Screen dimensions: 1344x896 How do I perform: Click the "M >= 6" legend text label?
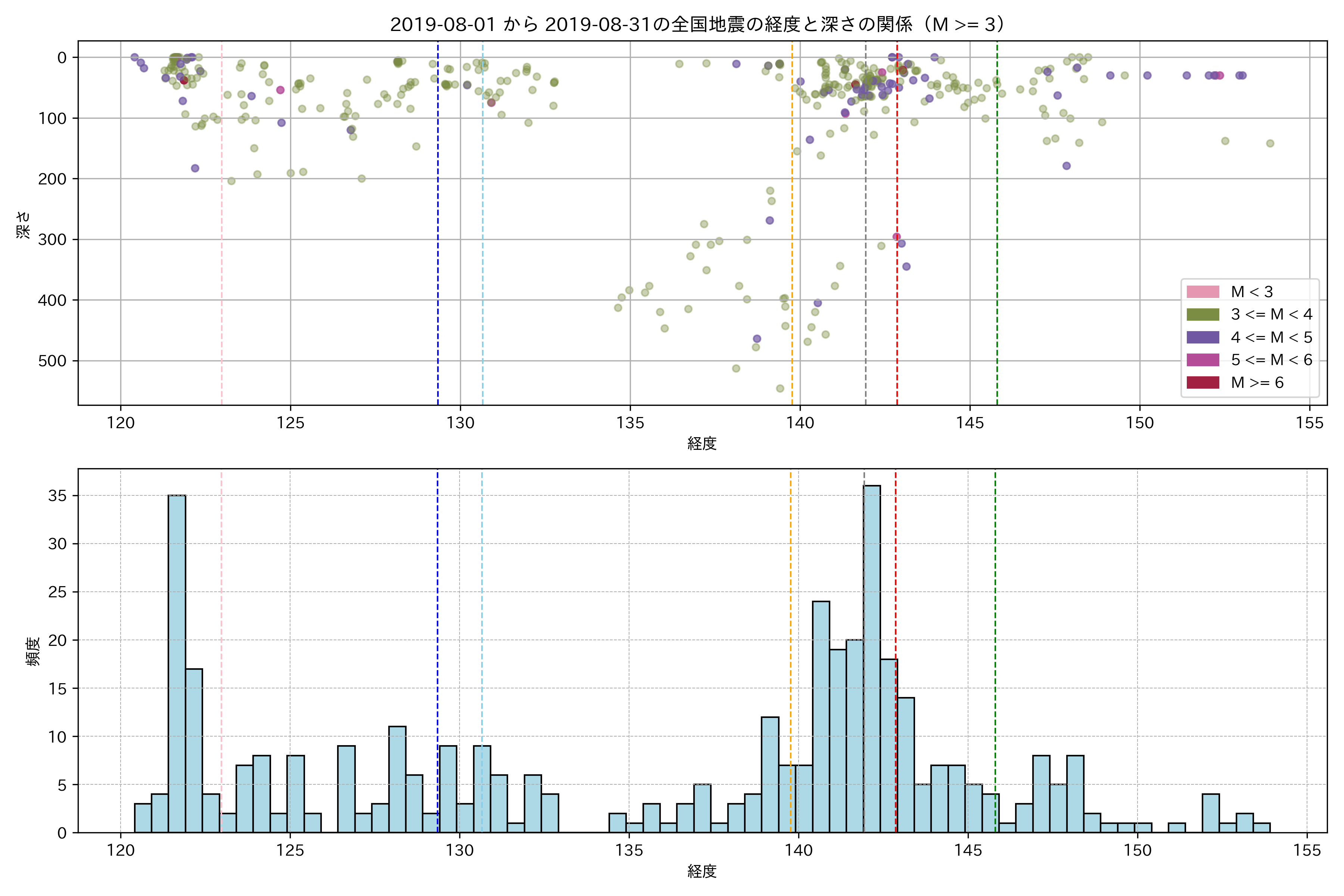1257,382
